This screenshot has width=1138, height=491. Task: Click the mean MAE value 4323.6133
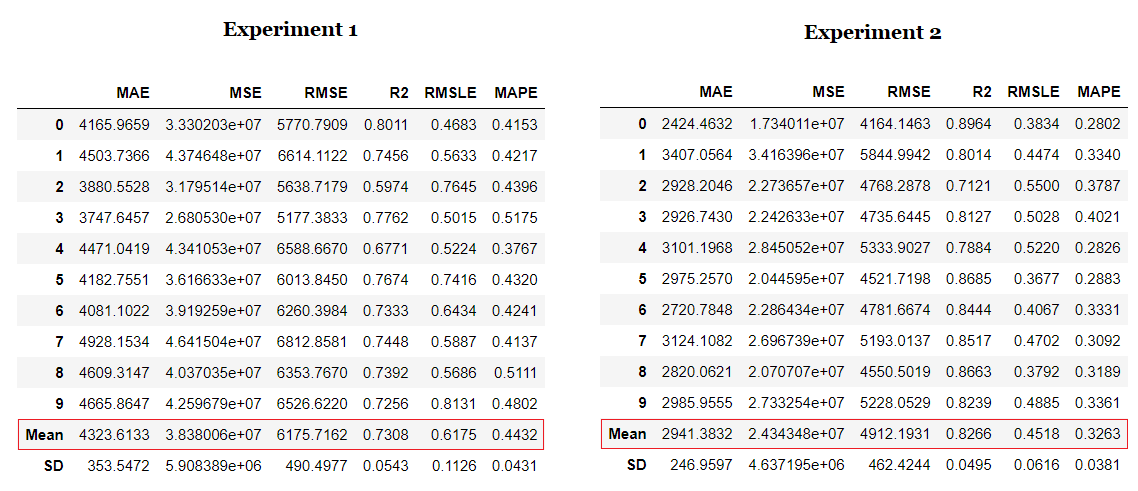[115, 435]
